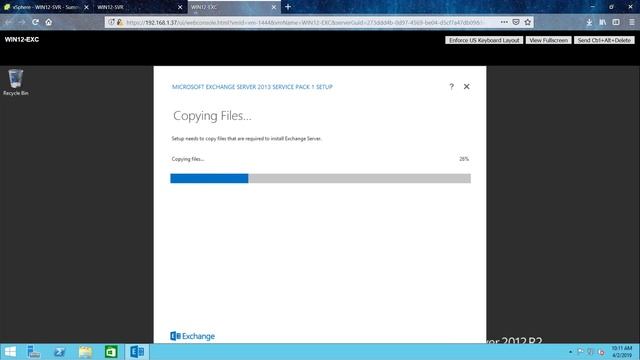Screen dimensions: 640x360
Task: Click the View Fullscreen button
Action: click(x=549, y=40)
